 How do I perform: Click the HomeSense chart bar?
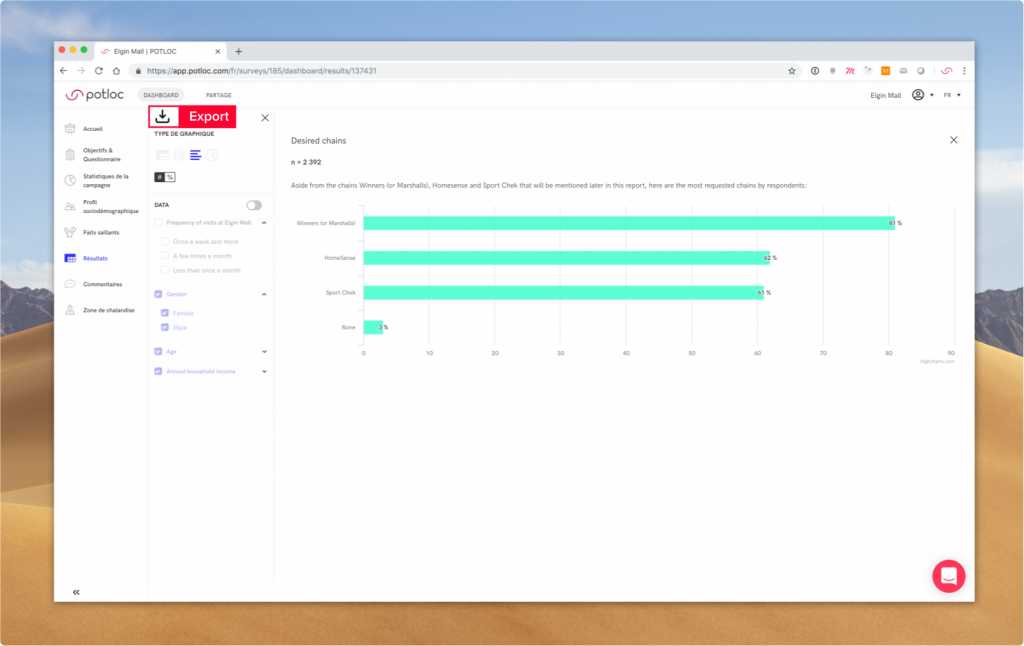click(567, 258)
